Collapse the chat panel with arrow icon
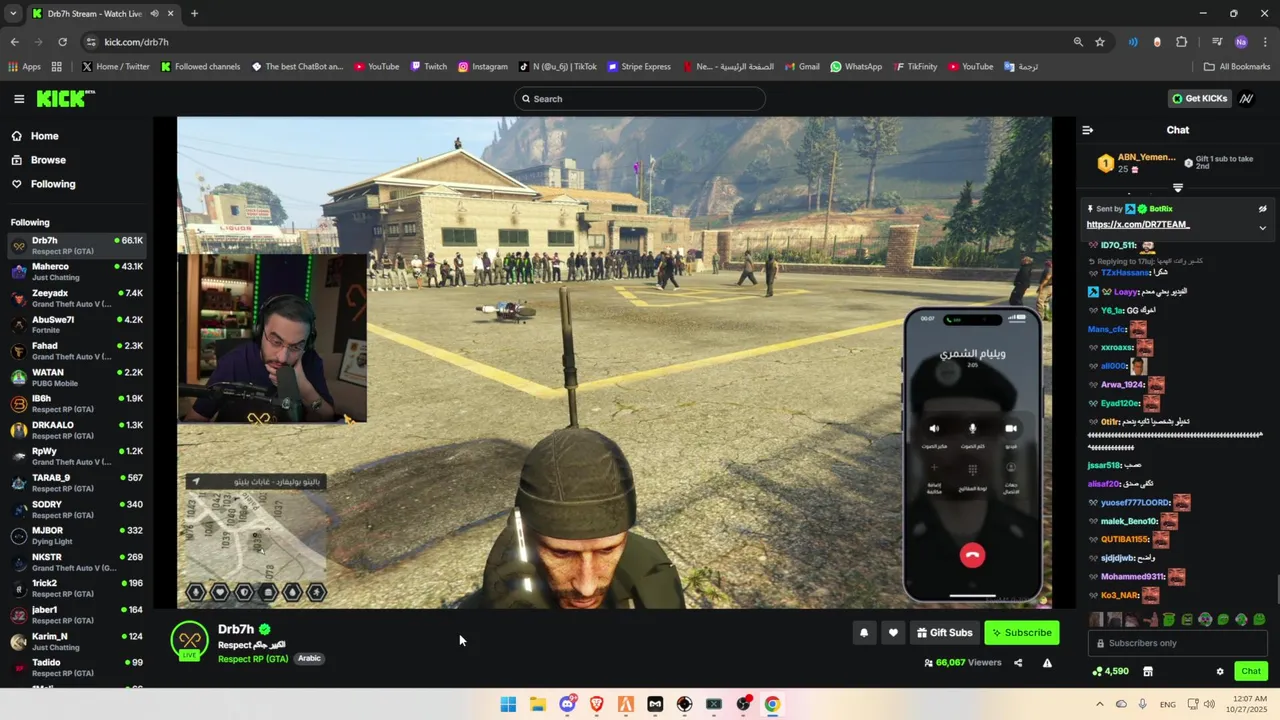 [x=1088, y=130]
